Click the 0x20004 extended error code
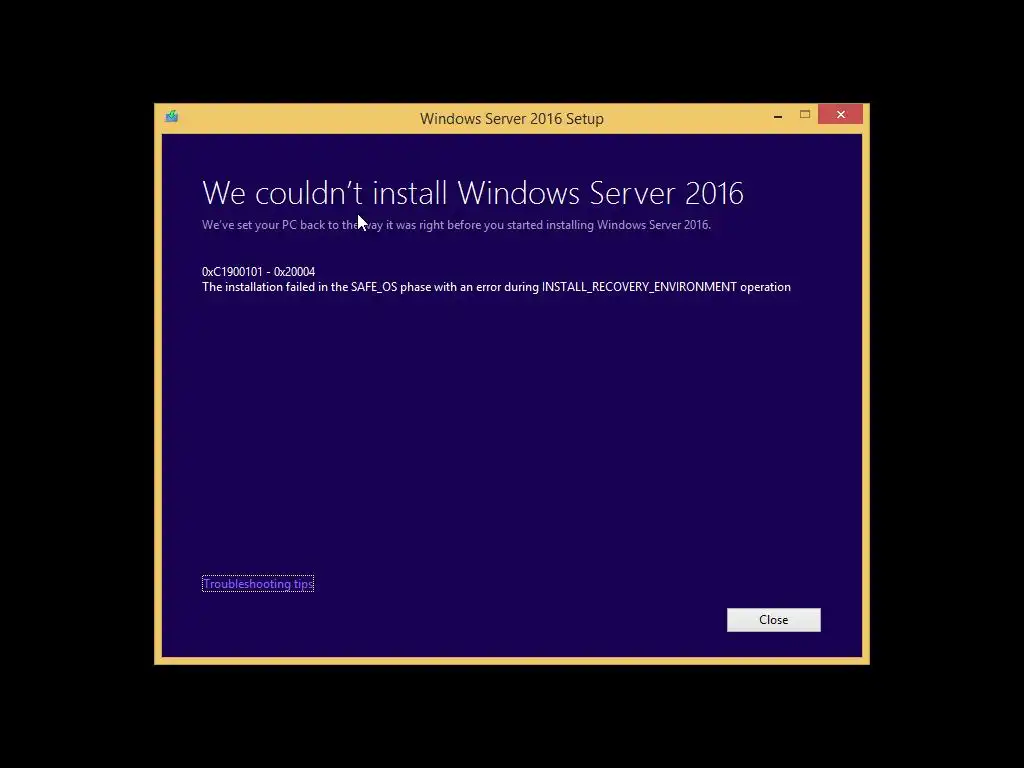The height and width of the screenshot is (768, 1024). [294, 272]
